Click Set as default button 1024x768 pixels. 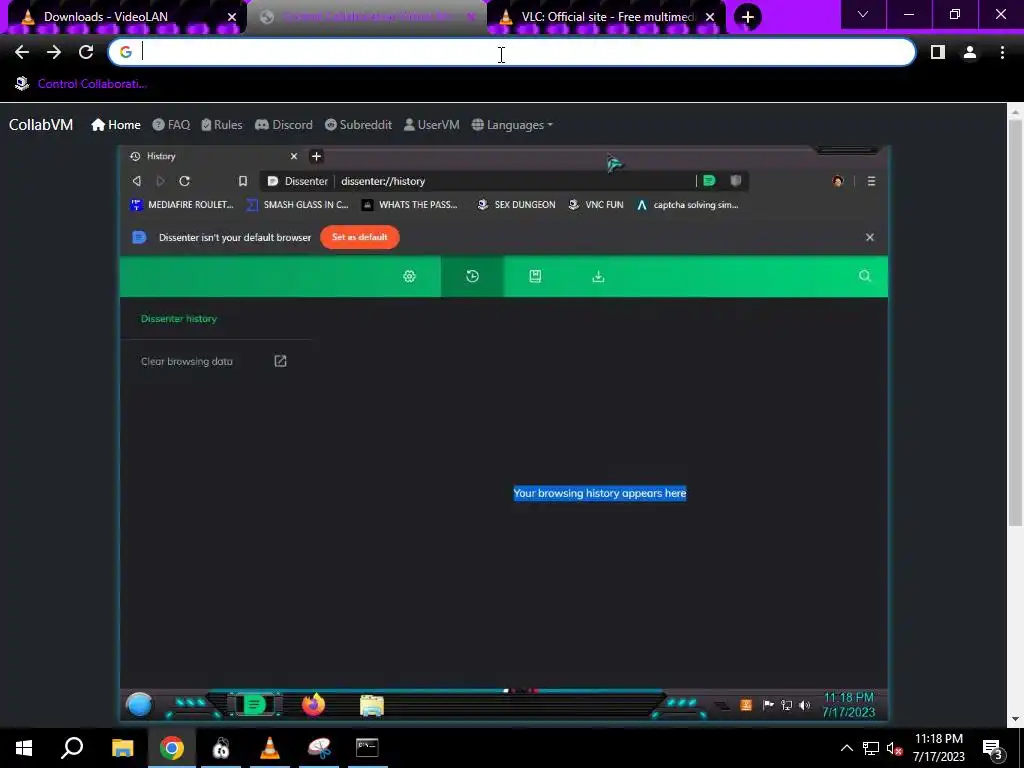click(360, 237)
